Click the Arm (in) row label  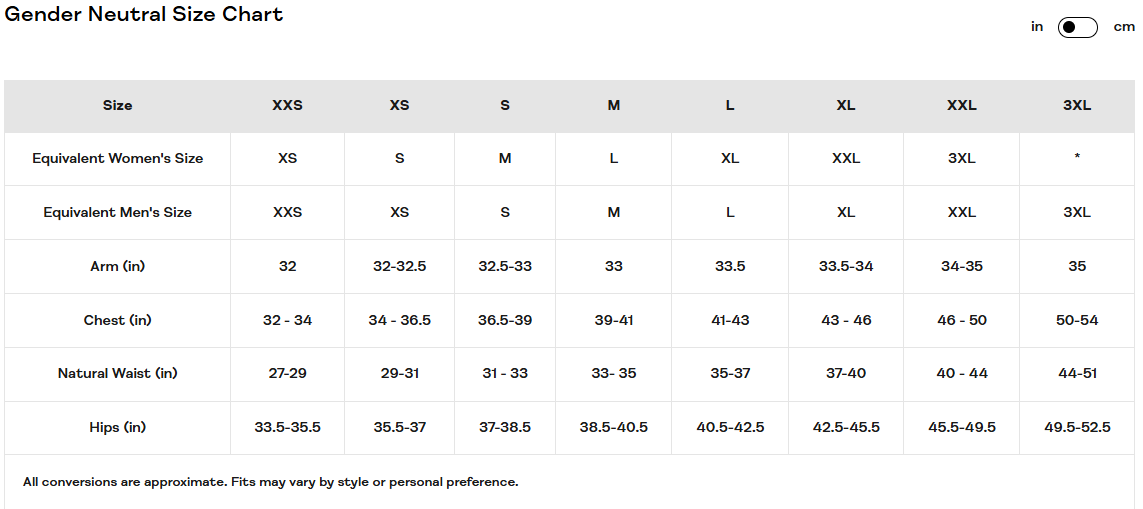point(117,266)
